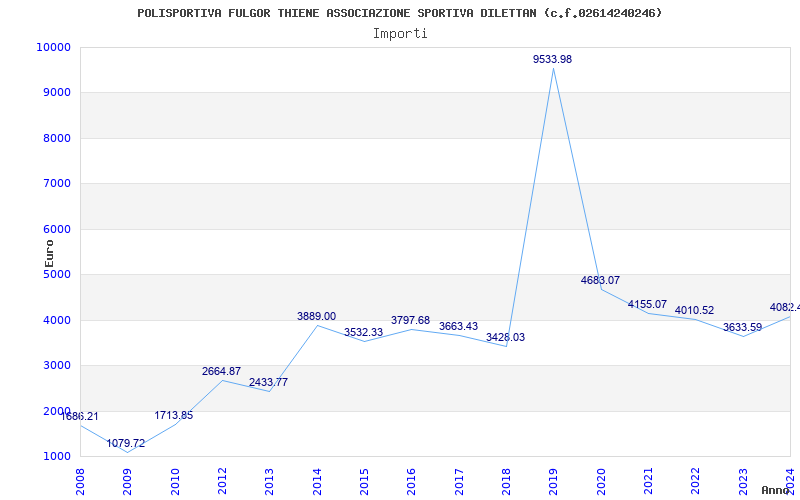Click the x-axis year 2015
The height and width of the screenshot is (500, 800).
point(364,481)
